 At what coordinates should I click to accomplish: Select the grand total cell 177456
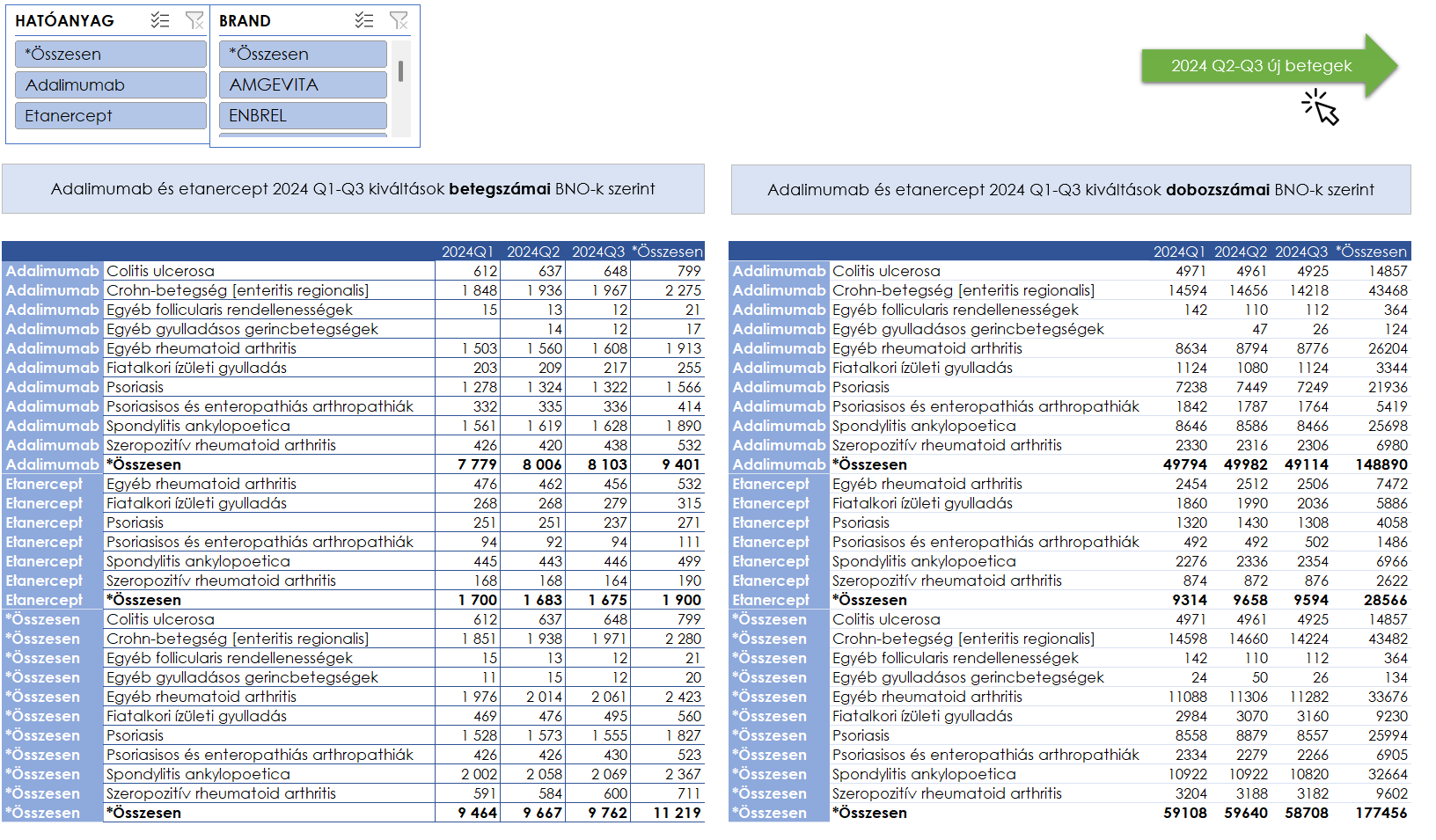[x=1381, y=813]
